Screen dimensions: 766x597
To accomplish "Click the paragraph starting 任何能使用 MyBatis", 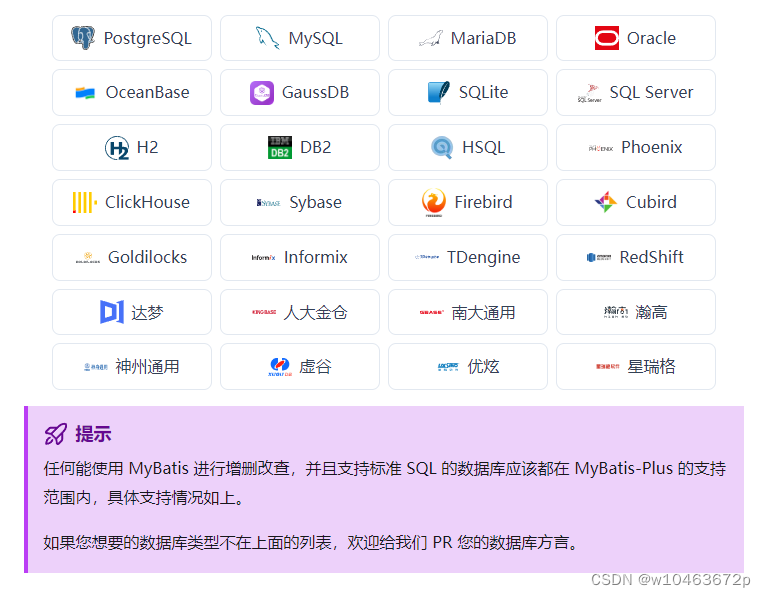I will (384, 483).
